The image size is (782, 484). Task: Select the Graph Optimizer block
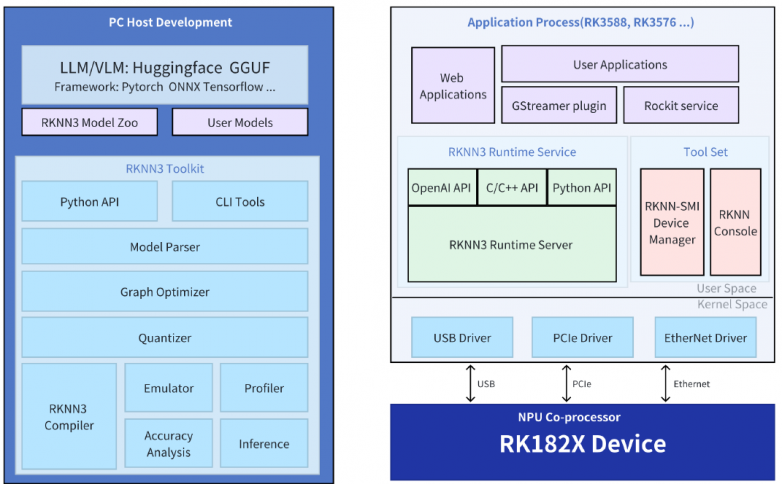[x=165, y=292]
